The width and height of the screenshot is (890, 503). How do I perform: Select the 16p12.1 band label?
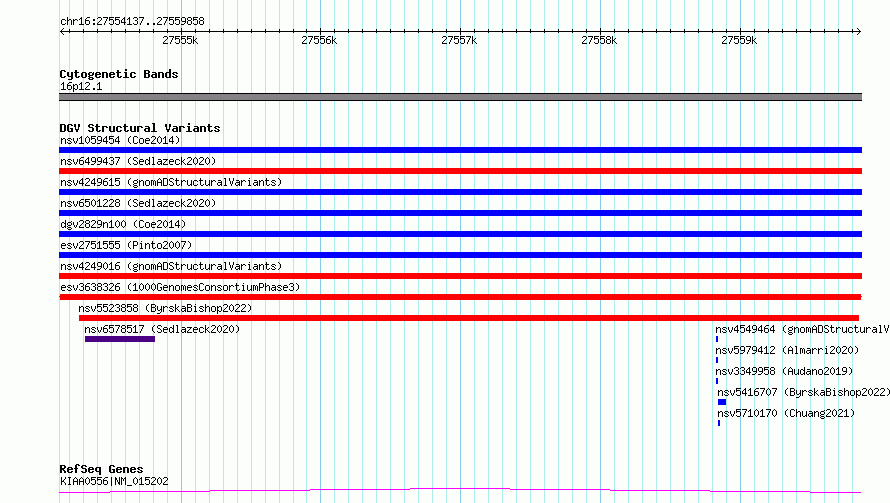[81, 86]
